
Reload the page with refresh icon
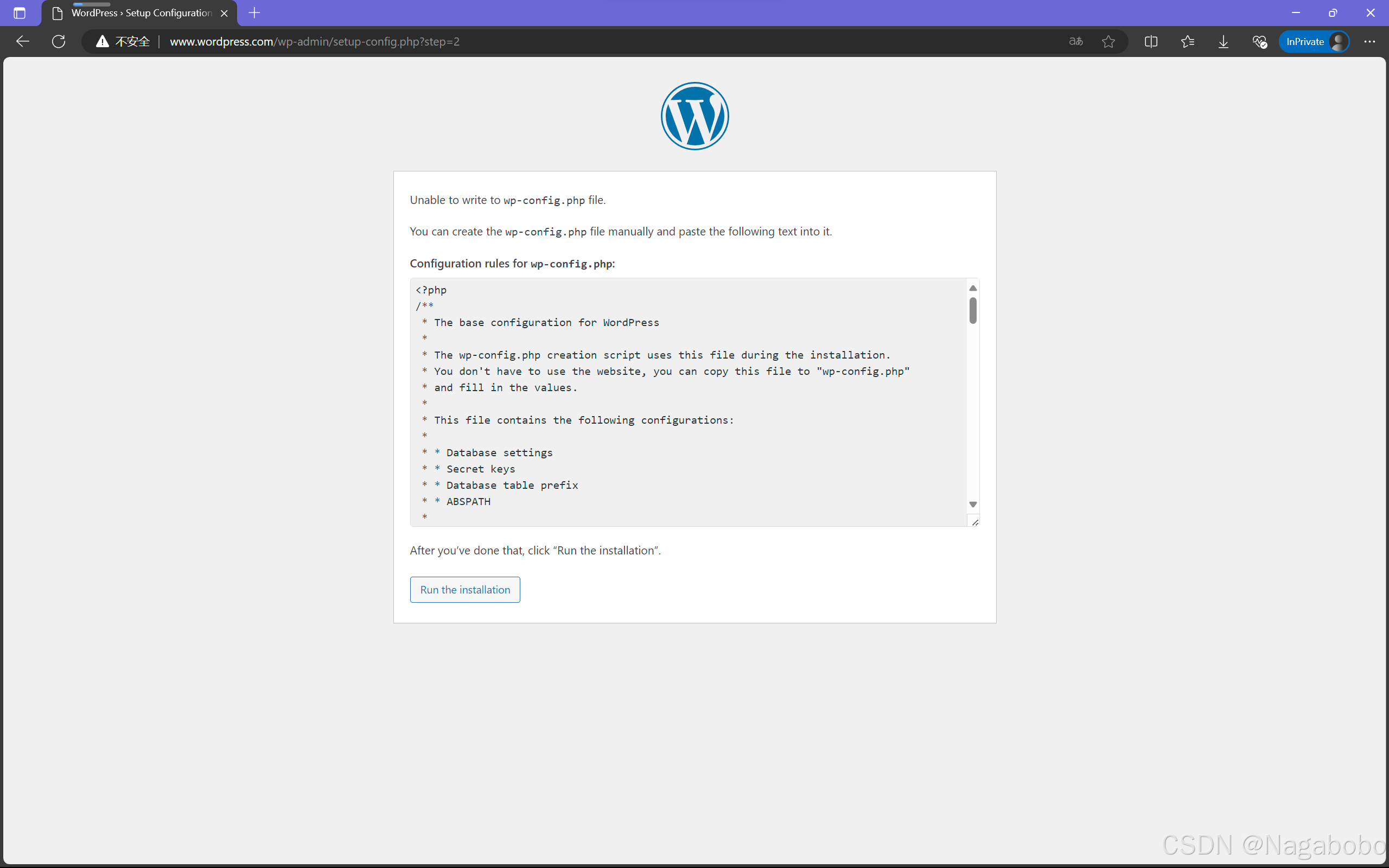pyautogui.click(x=59, y=41)
